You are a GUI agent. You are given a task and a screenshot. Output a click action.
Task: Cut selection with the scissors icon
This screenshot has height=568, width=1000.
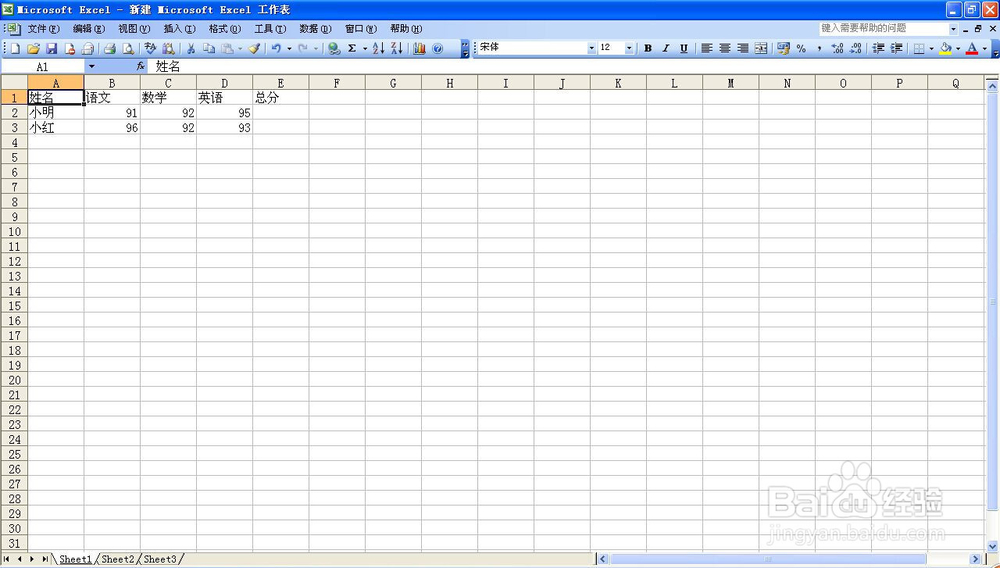pyautogui.click(x=191, y=48)
